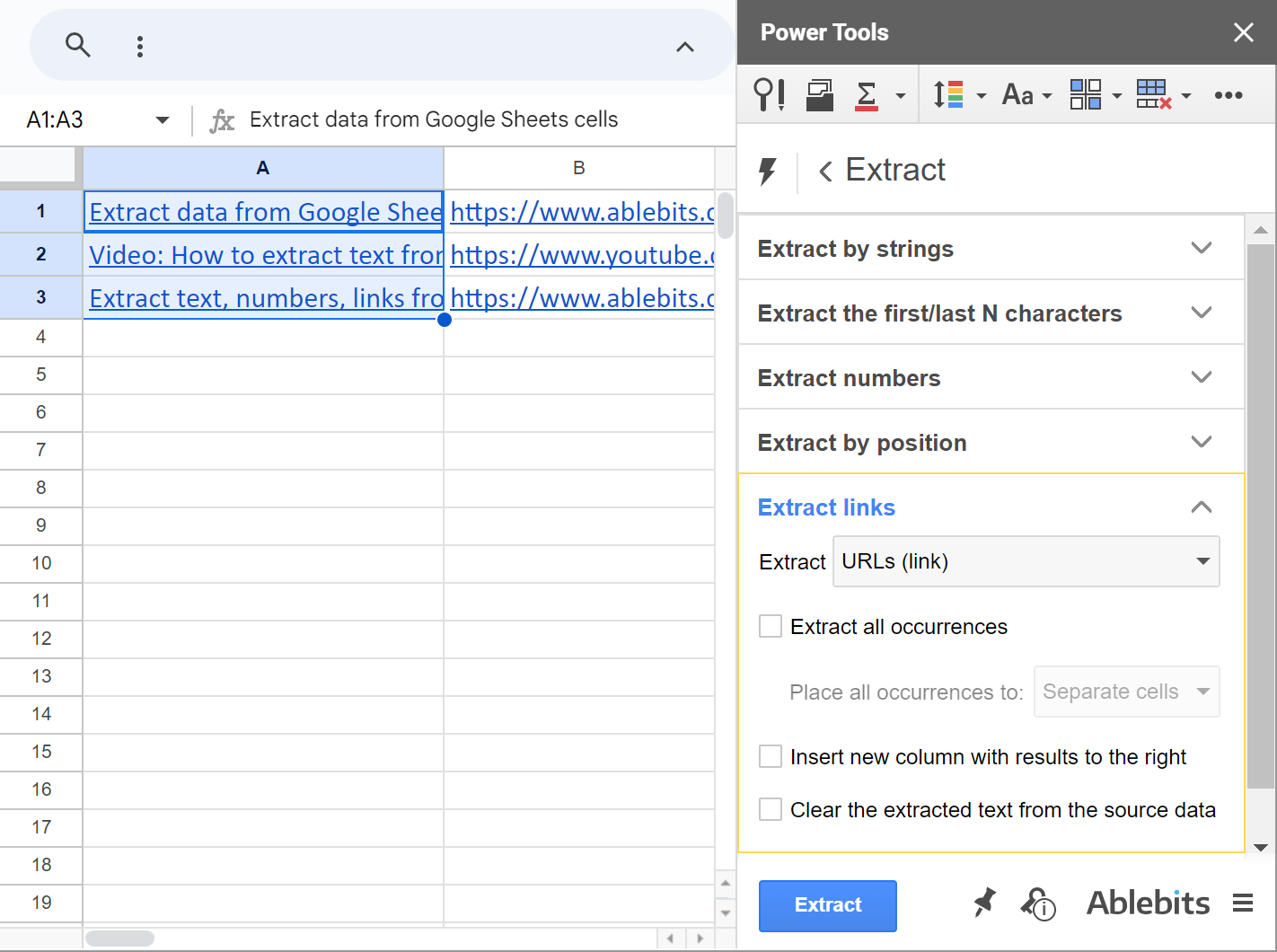Open the Text (Aa) tools icon
The width and height of the screenshot is (1277, 952).
tap(1017, 94)
